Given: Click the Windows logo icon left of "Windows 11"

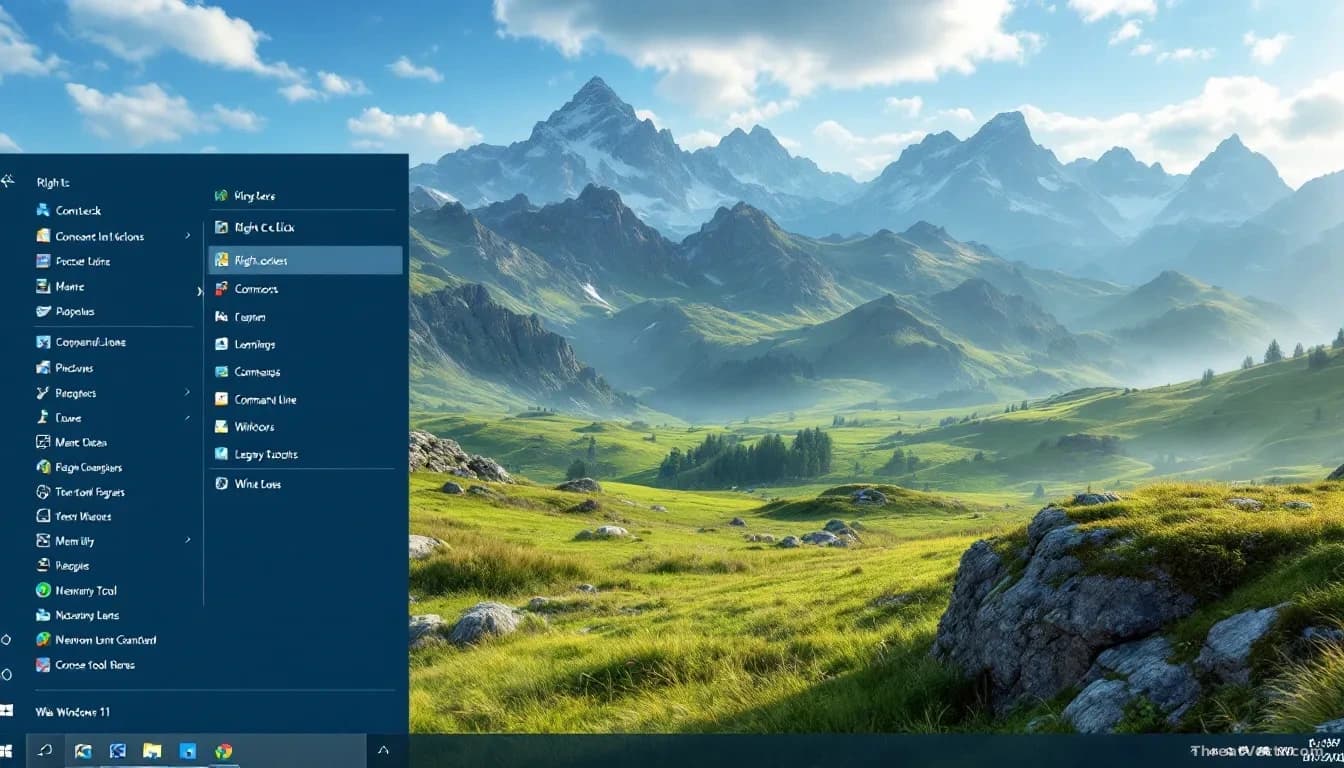Looking at the screenshot, I should (x=6, y=711).
